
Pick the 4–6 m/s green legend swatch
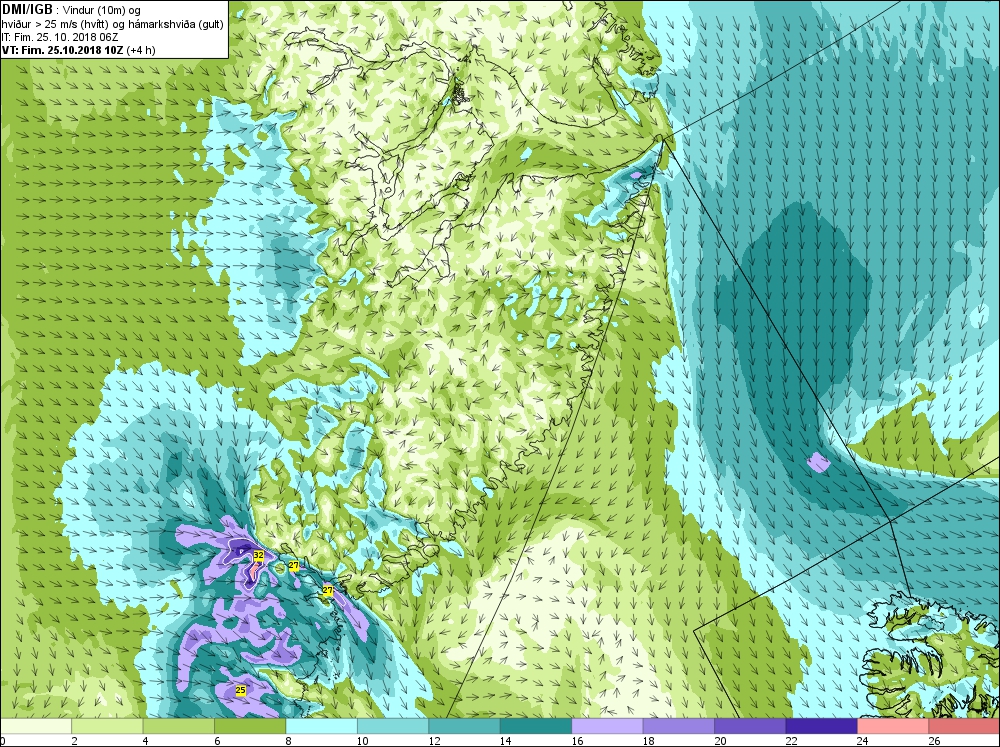179,727
